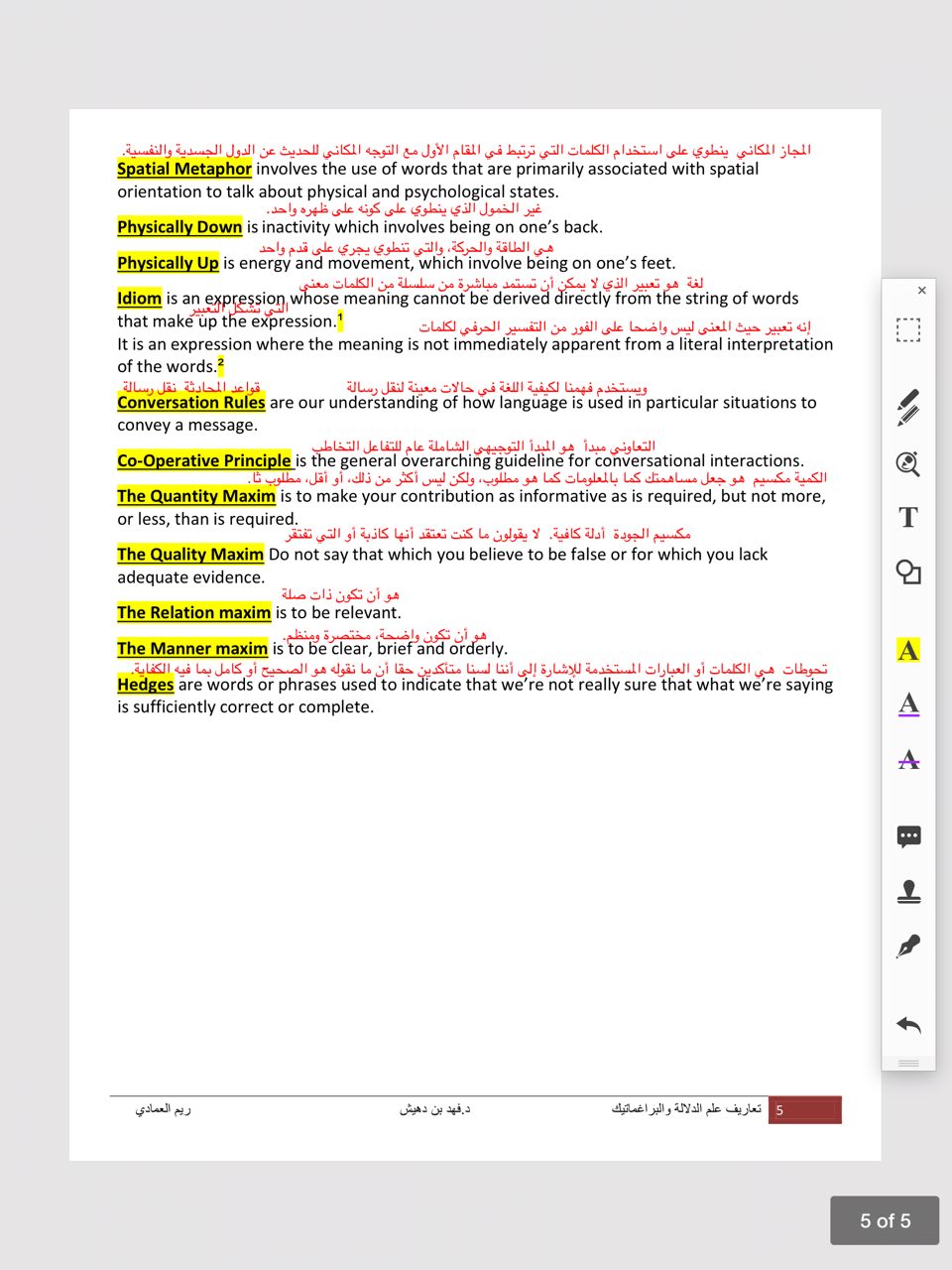The image size is (952, 1270).
Task: Tap the highlighted term "Physically Up"
Action: click(x=168, y=263)
